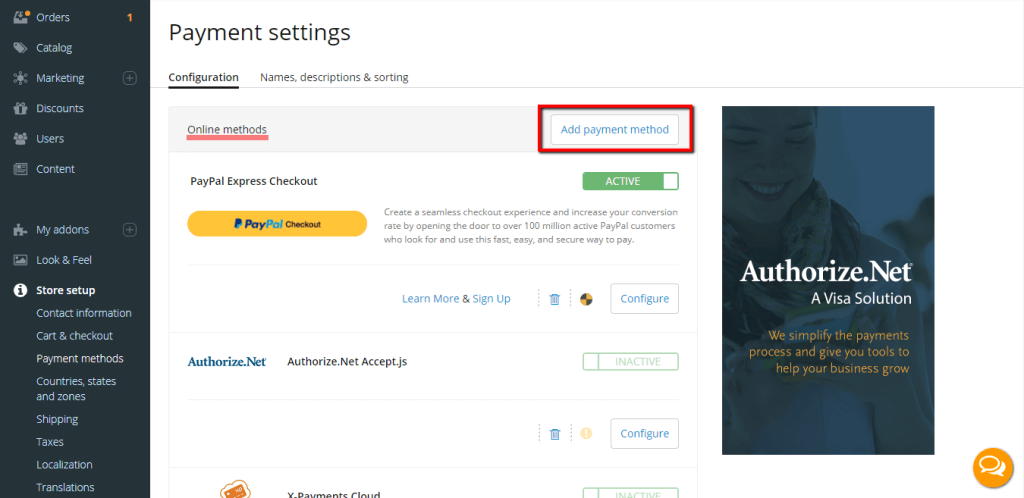
Task: Open Orders from the sidebar icon
Action: coord(21,18)
